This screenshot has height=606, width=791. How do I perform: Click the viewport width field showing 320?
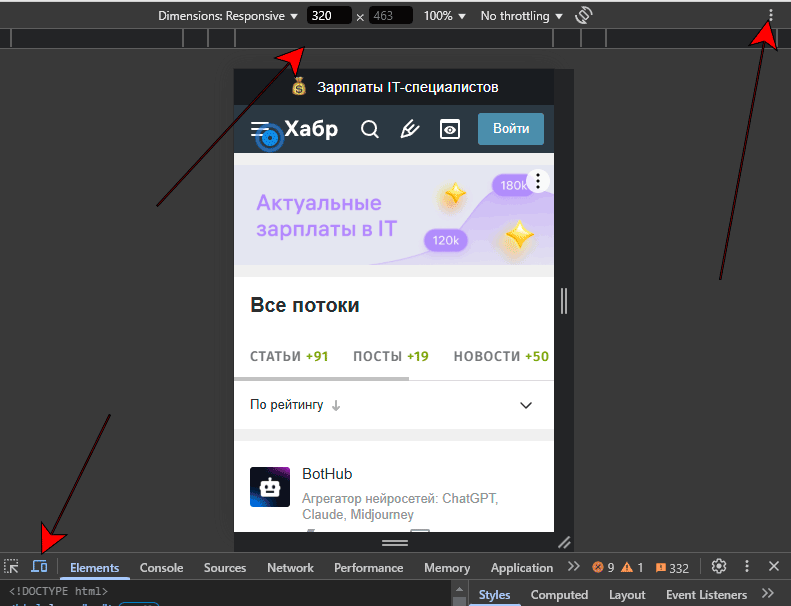(x=329, y=16)
